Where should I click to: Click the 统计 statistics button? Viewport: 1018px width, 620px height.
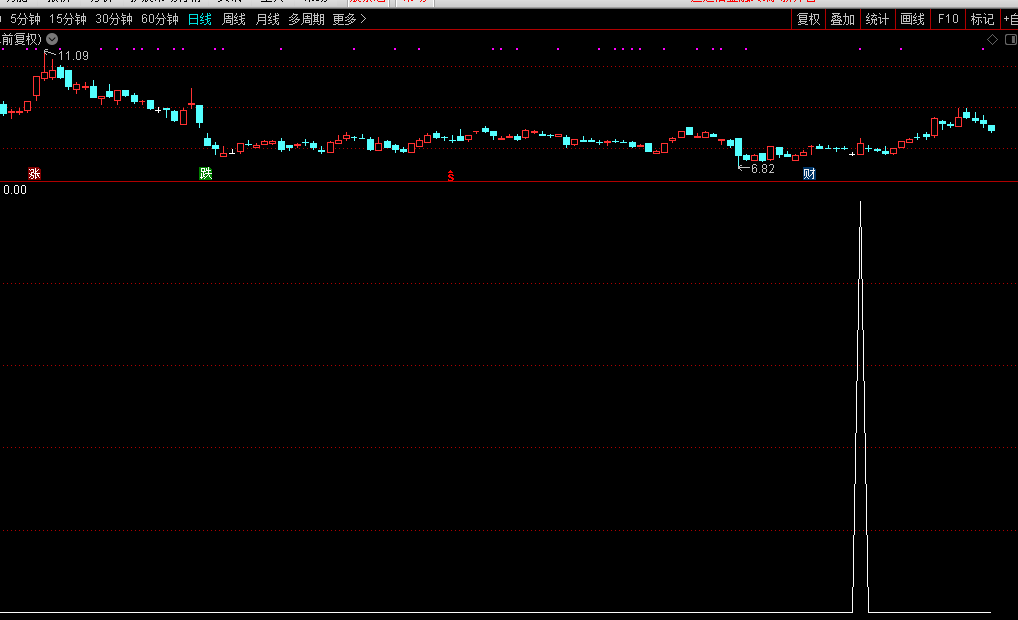point(877,19)
